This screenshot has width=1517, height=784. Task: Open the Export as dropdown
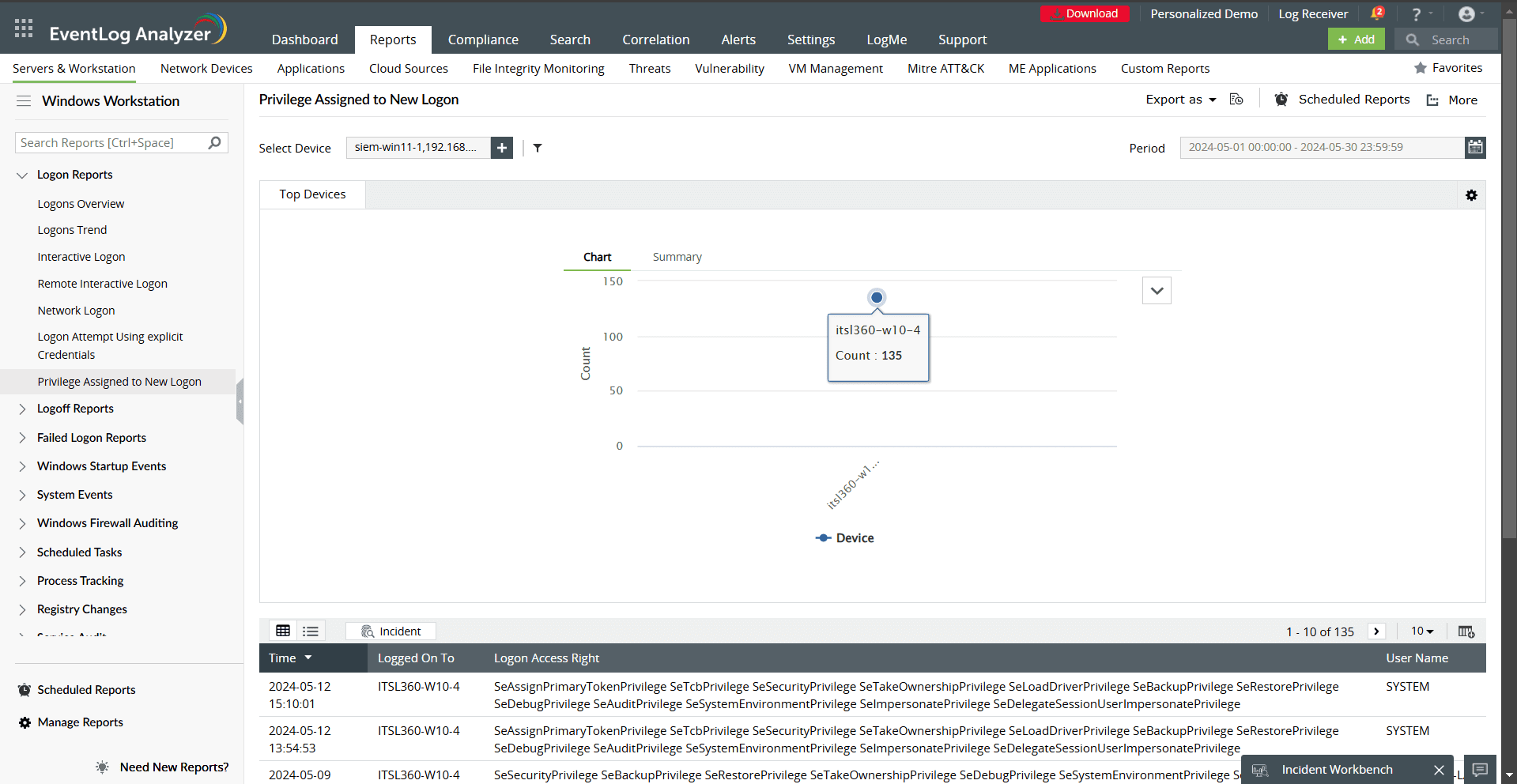point(1181,100)
